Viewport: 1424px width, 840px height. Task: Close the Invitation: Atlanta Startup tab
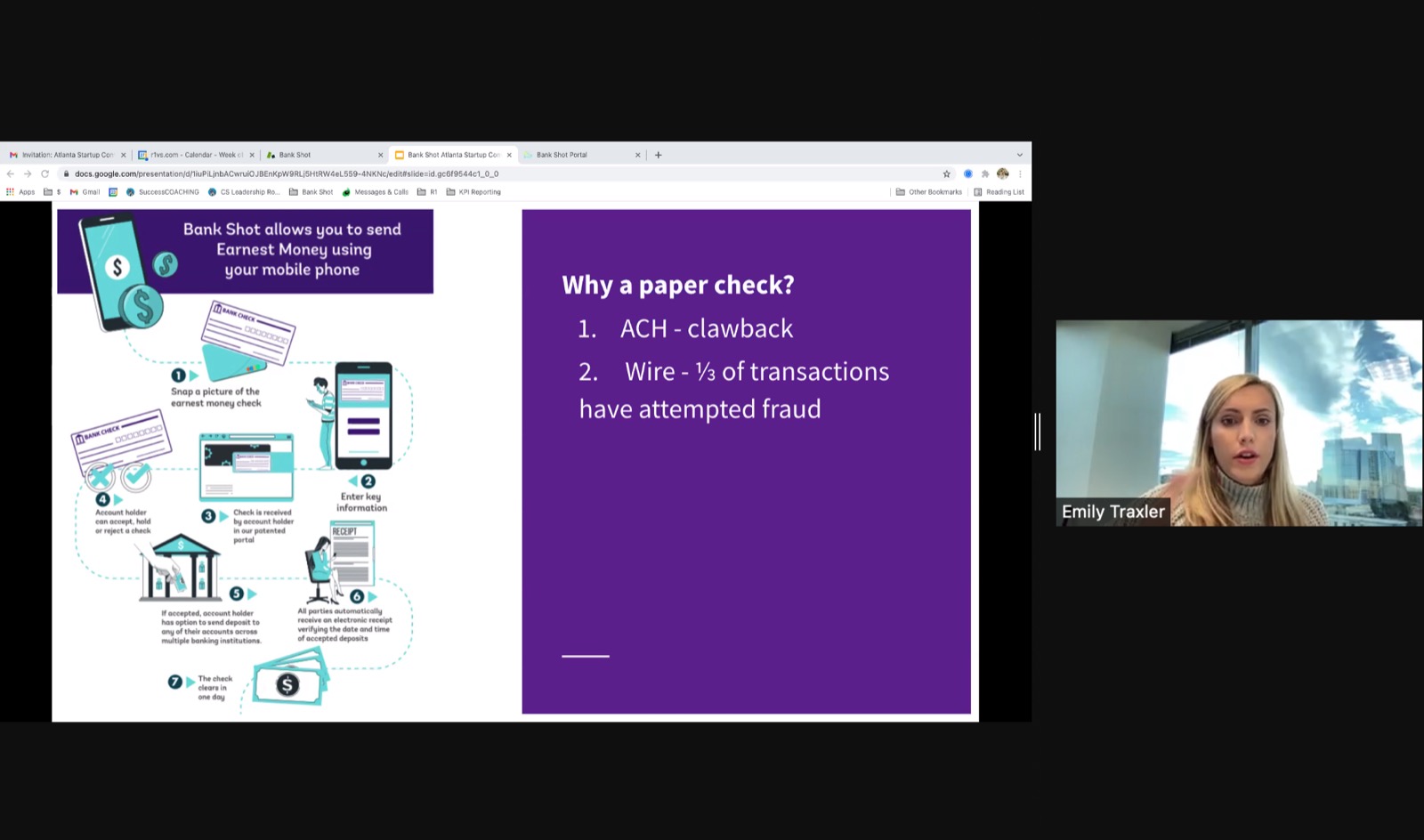pos(123,155)
